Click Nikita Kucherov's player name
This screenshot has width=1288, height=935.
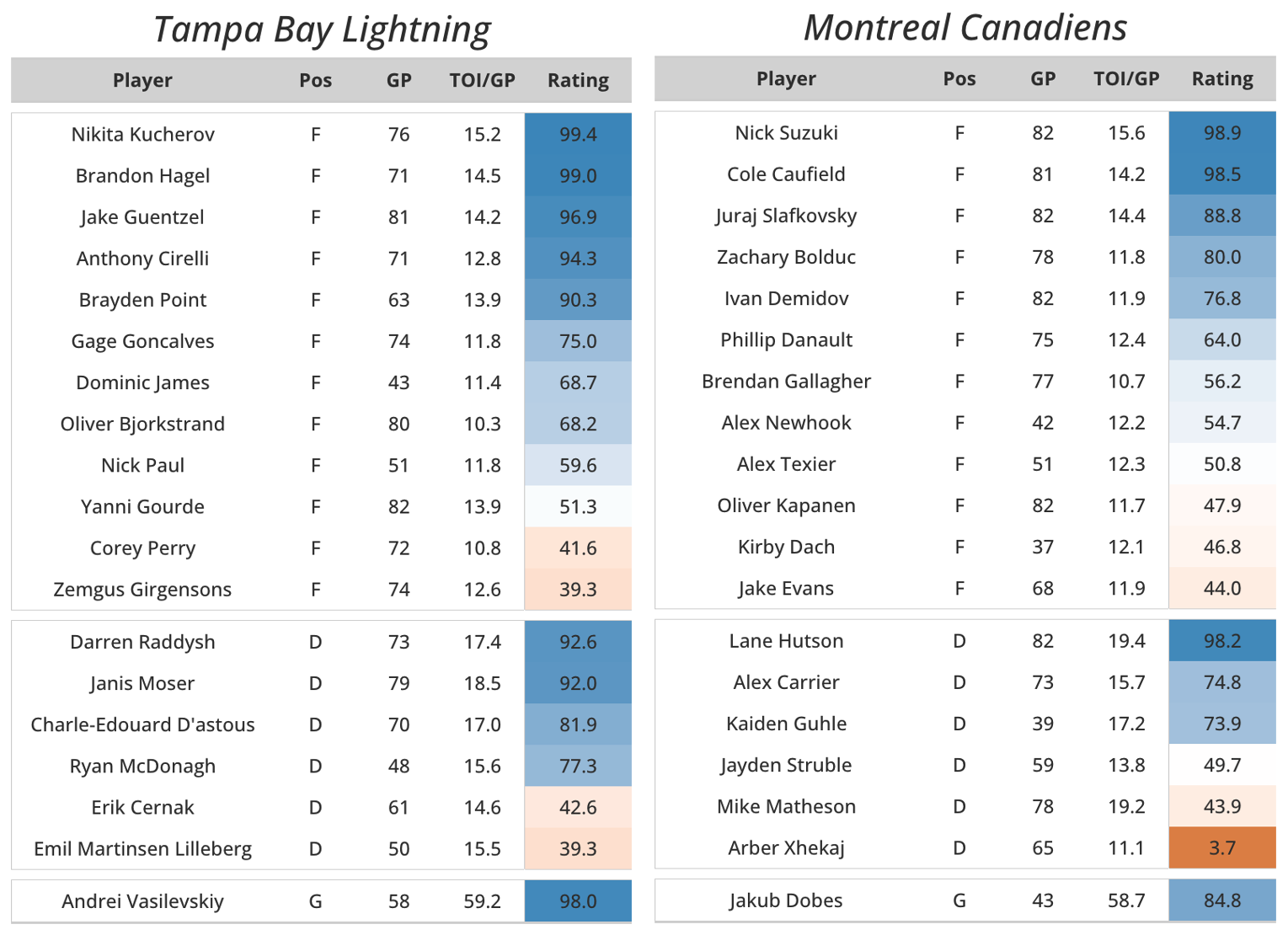click(142, 135)
